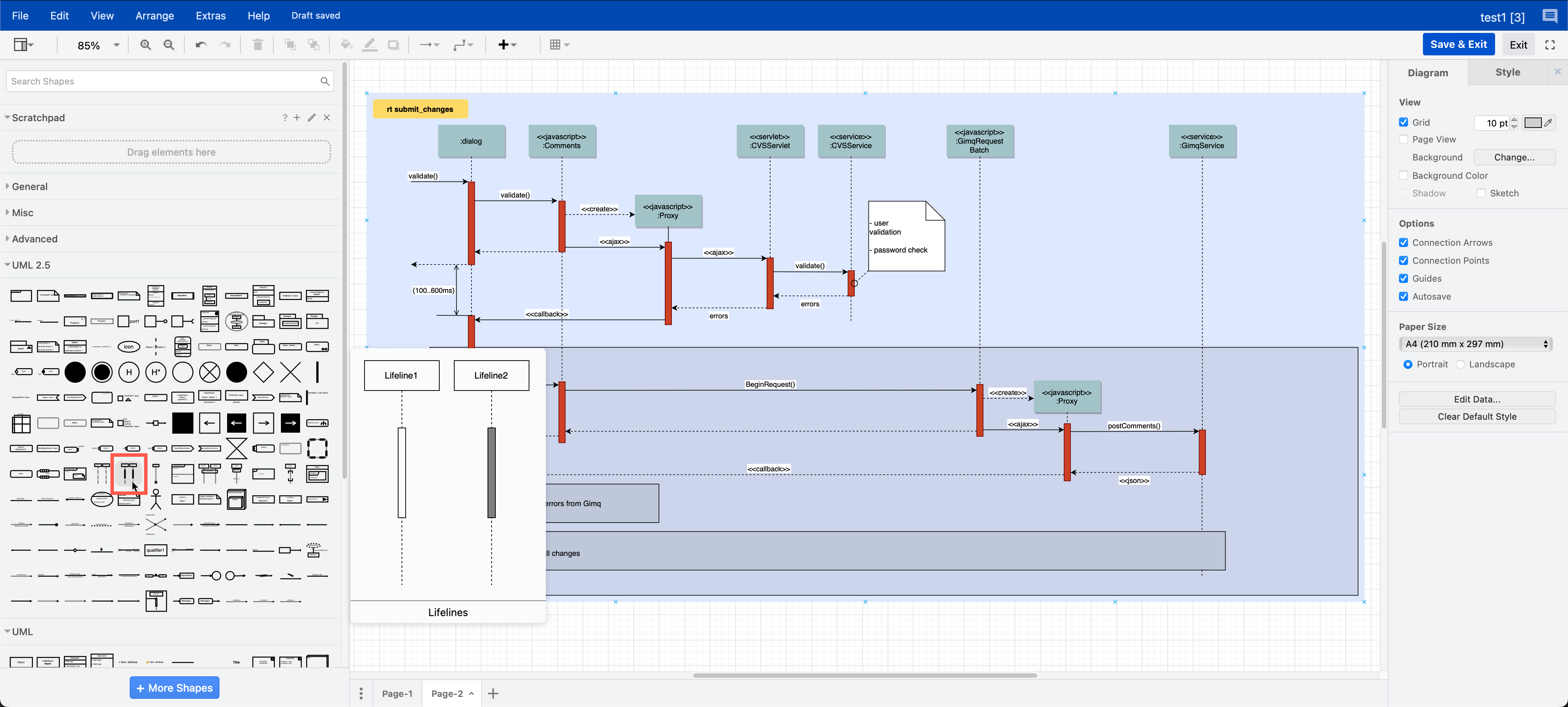
Task: Click the delete selected elements icon
Action: click(x=258, y=44)
